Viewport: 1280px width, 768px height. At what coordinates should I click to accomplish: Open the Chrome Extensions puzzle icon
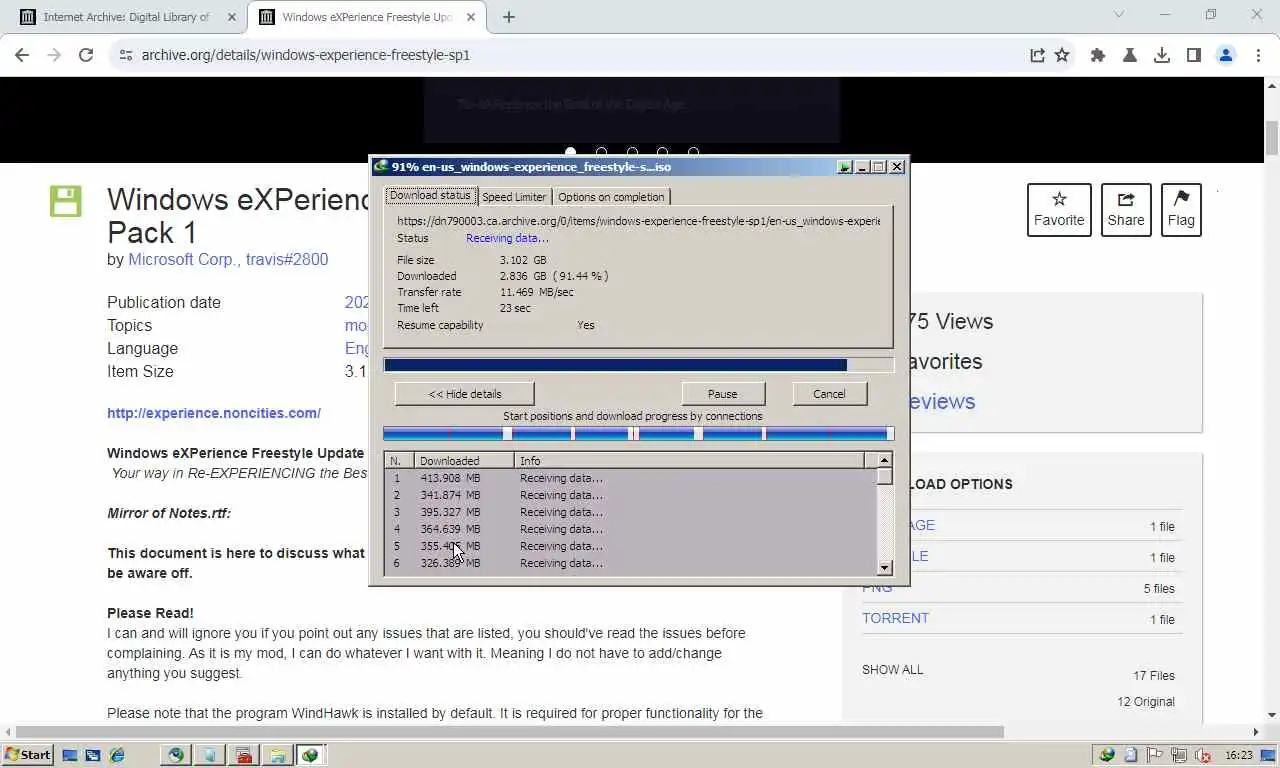click(x=1098, y=55)
